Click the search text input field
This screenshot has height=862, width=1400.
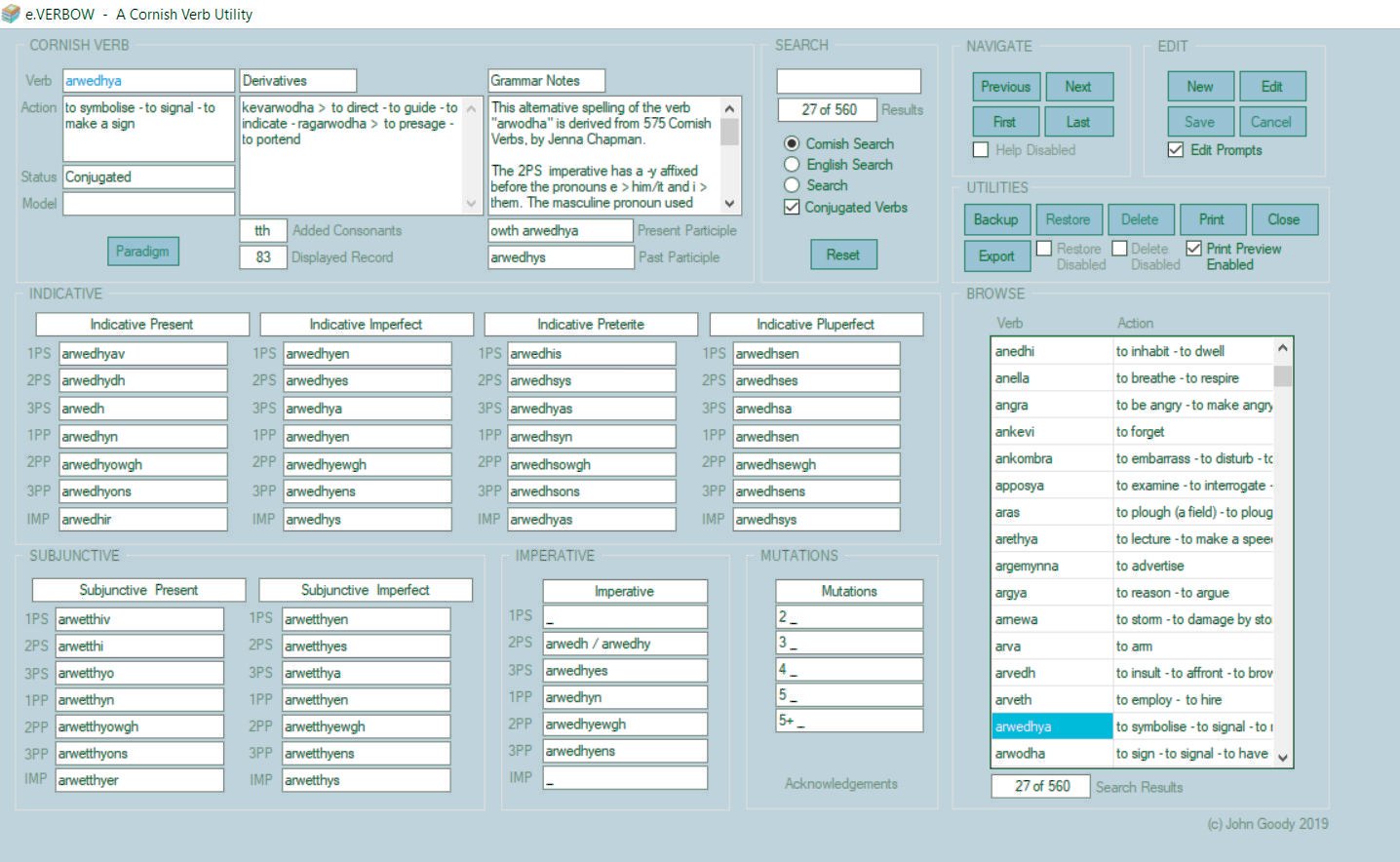pos(849,81)
